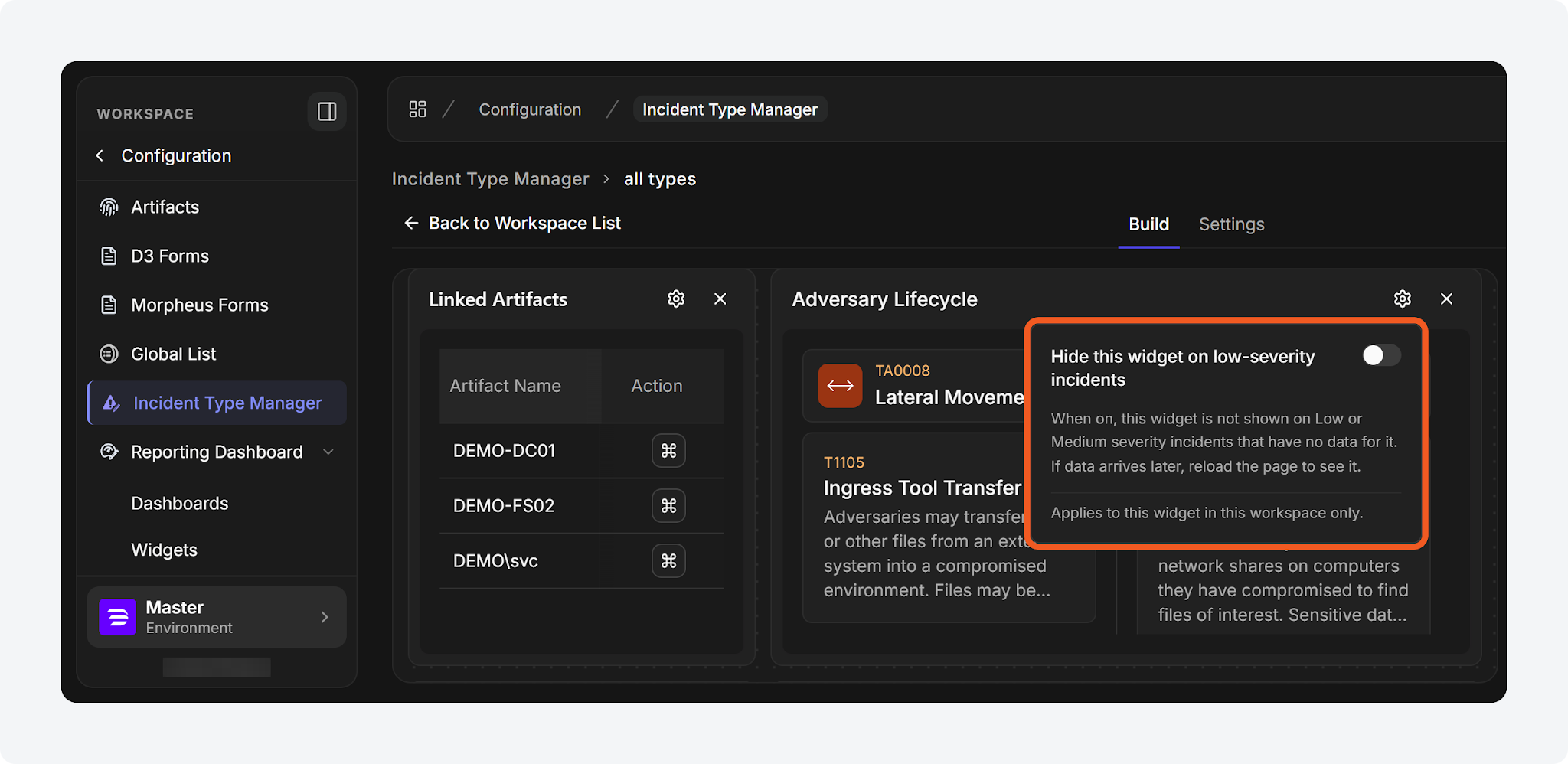
Task: Click the back chevron beside Configuration
Action: (100, 155)
